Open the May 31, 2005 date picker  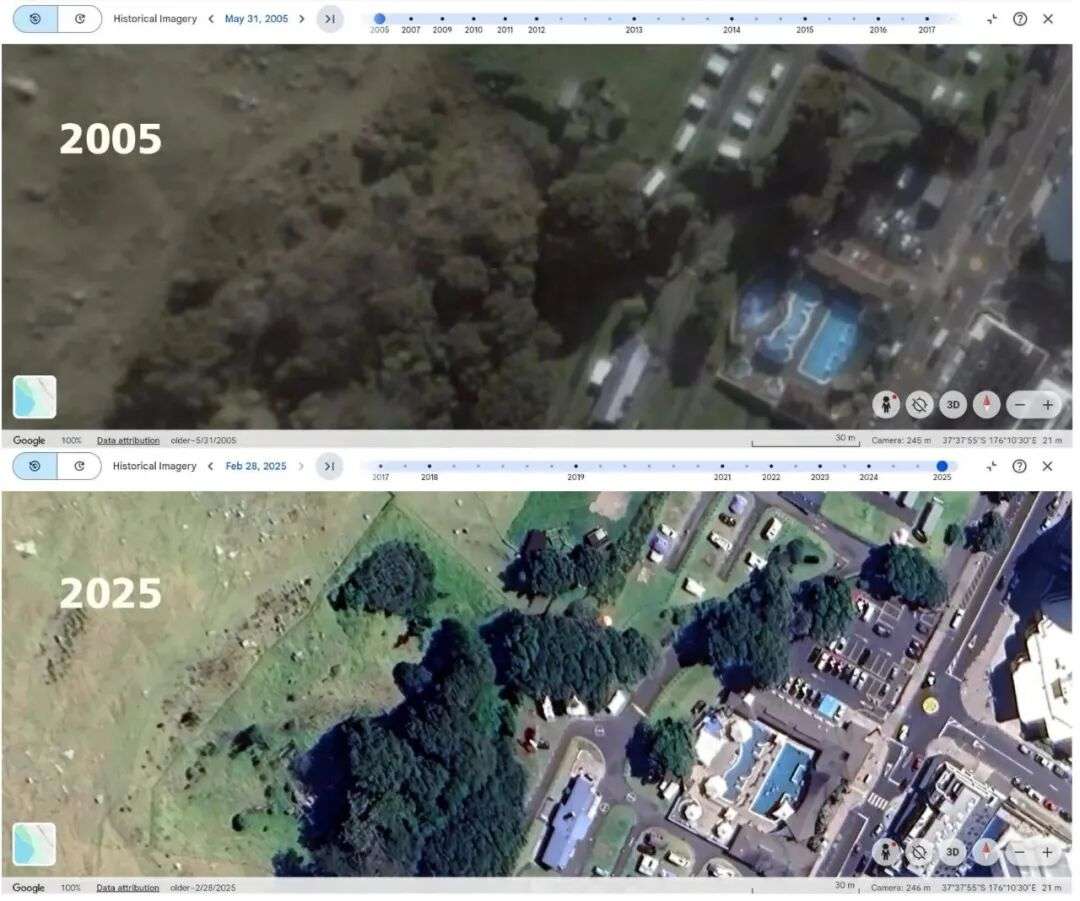[x=256, y=18]
